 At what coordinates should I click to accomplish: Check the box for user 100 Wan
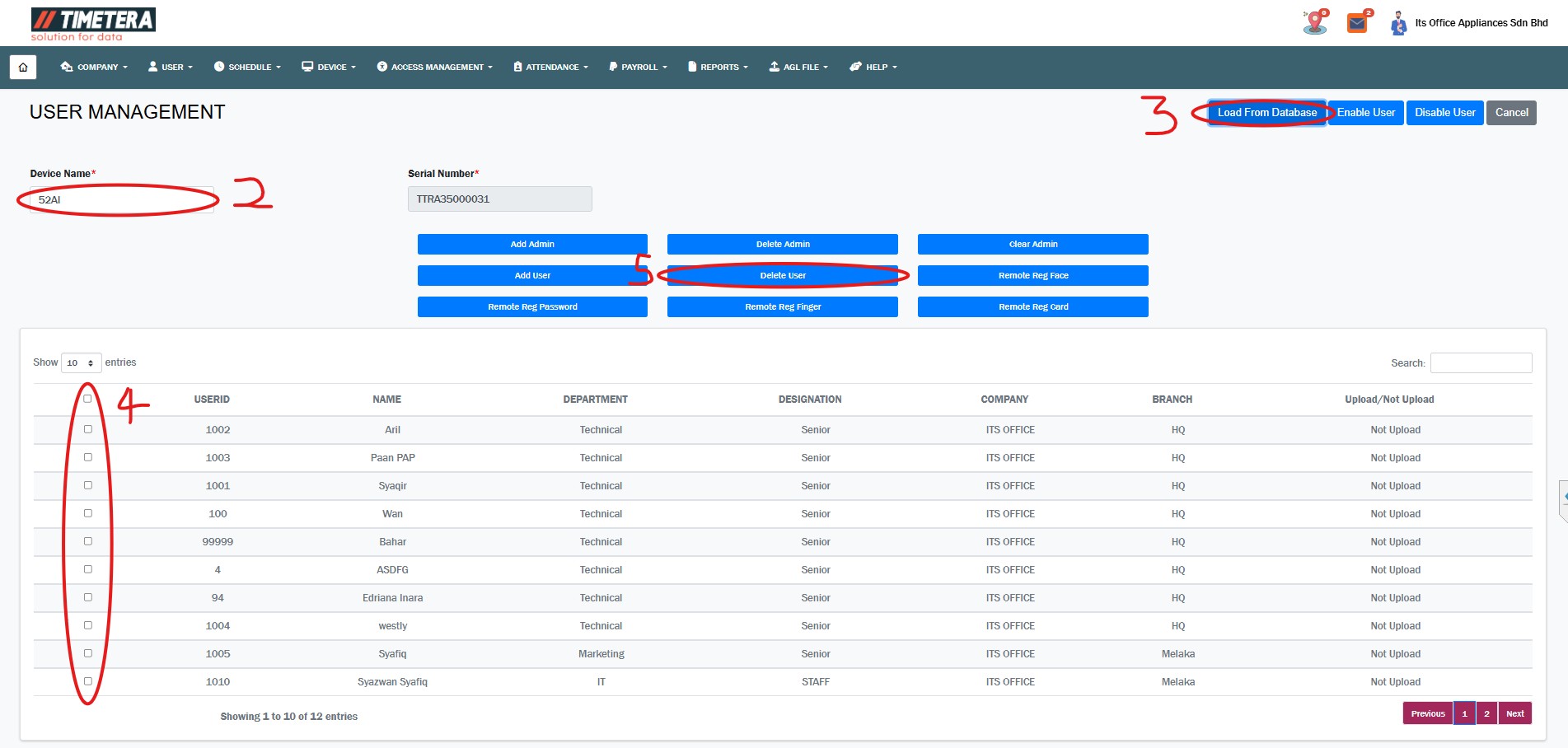pyautogui.click(x=88, y=513)
